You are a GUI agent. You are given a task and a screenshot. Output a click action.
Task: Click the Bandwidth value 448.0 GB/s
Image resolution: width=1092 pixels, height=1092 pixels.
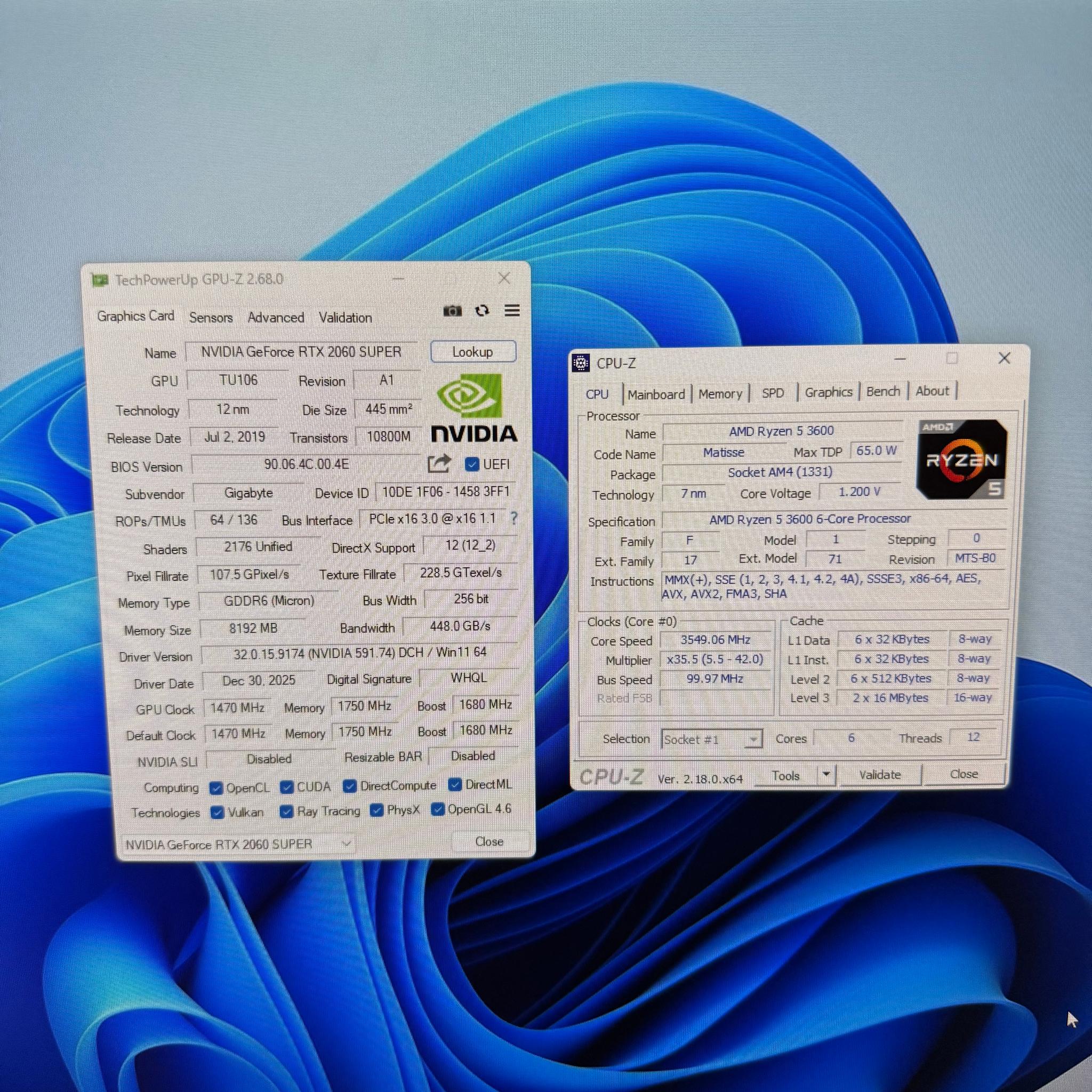click(461, 627)
